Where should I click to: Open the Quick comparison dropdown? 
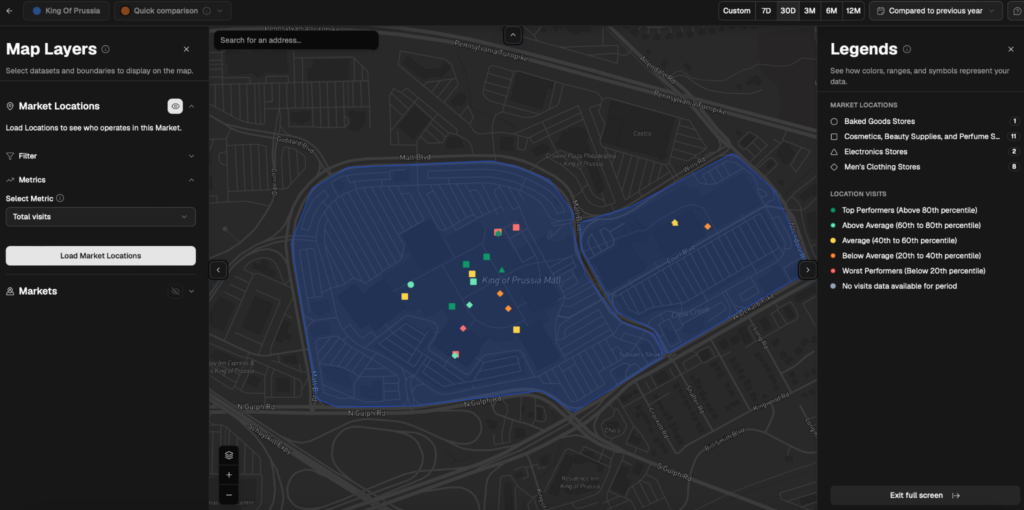[172, 10]
